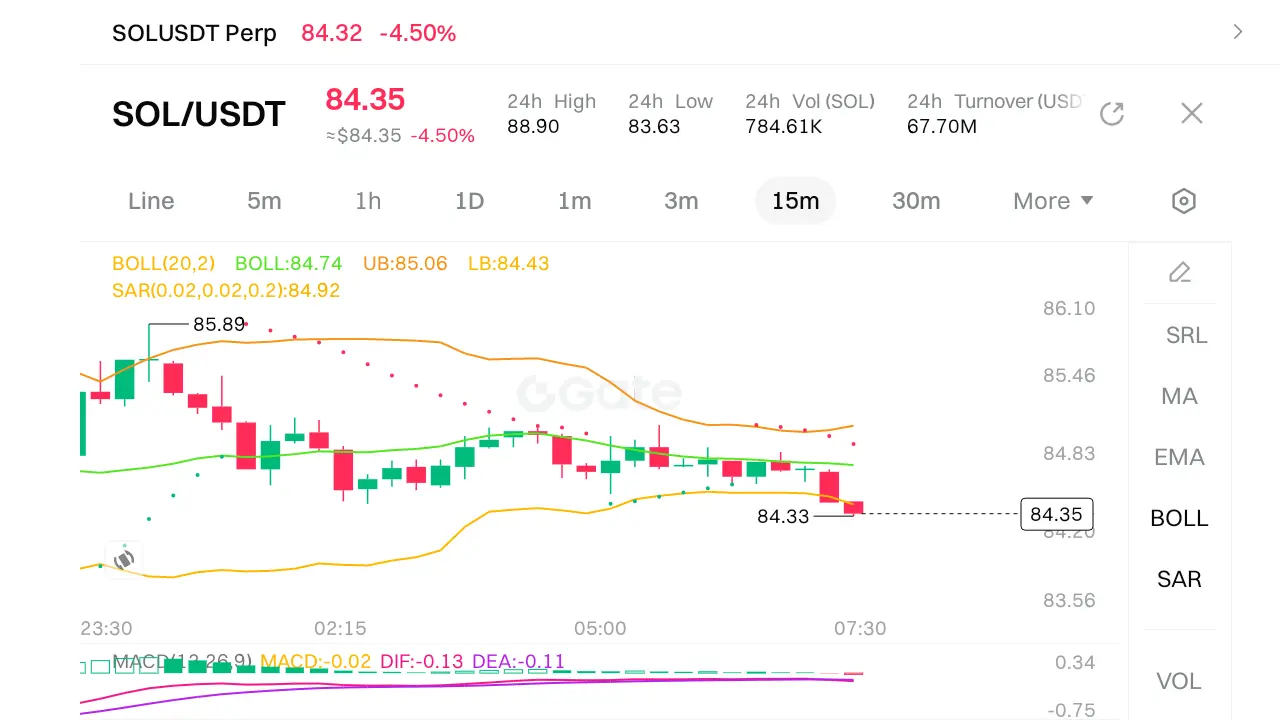Click the 24h High value 88.90
This screenshot has width=1280, height=720.
coord(533,127)
